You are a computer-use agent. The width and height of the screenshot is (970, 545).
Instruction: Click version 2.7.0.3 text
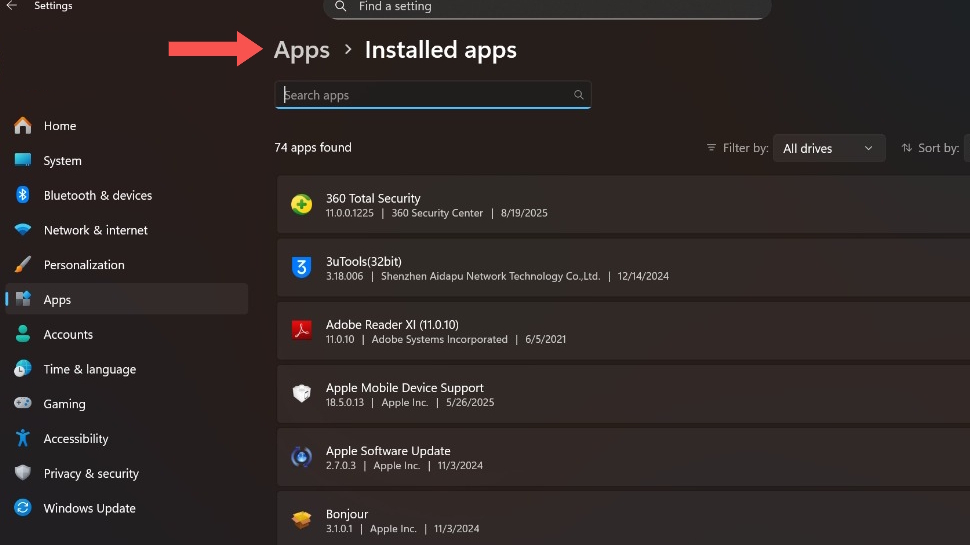[x=341, y=465]
